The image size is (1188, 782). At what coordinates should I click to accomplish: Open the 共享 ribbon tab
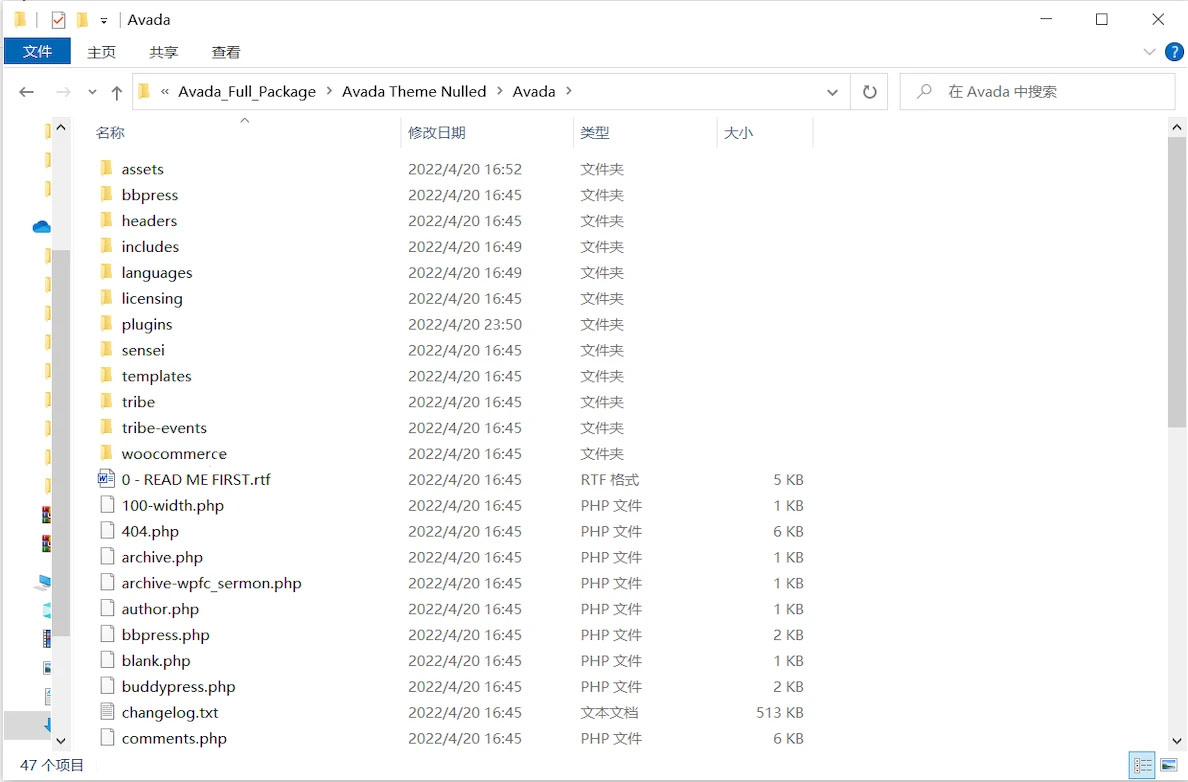(164, 52)
